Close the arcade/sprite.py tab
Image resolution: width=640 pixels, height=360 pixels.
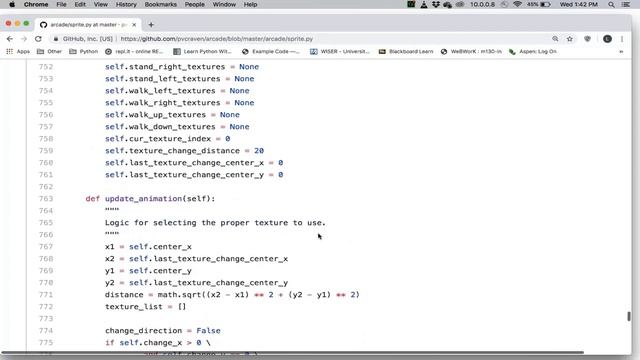pyautogui.click(x=134, y=24)
